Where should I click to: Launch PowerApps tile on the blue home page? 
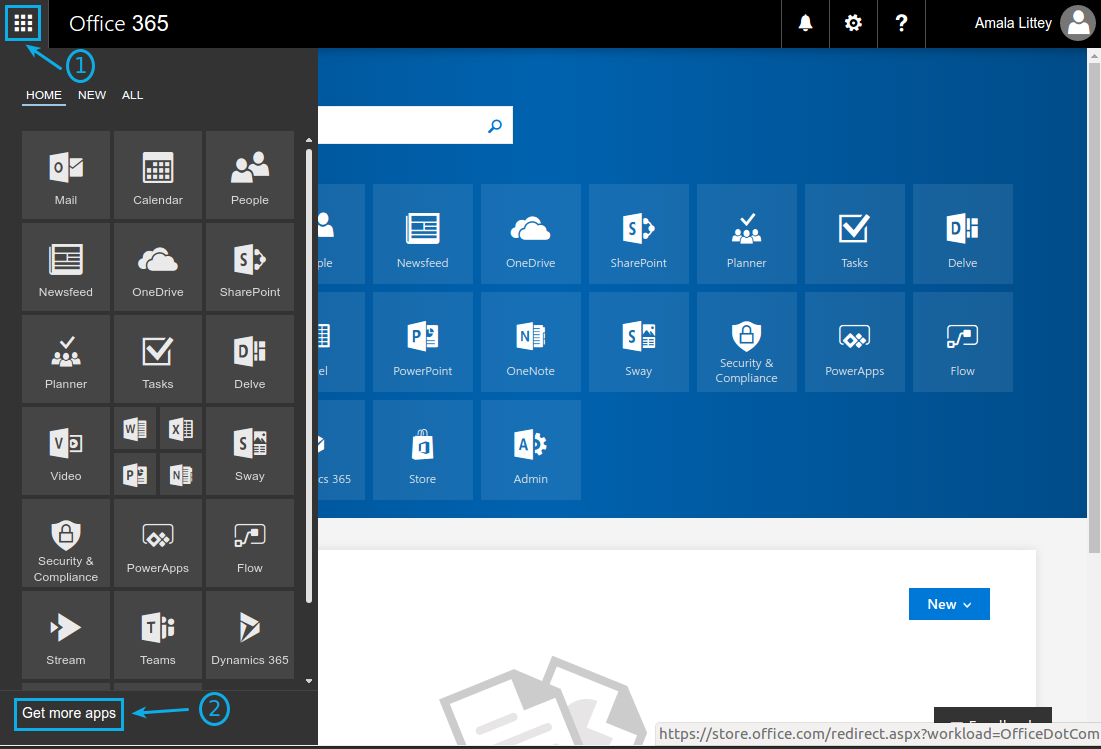click(x=855, y=342)
